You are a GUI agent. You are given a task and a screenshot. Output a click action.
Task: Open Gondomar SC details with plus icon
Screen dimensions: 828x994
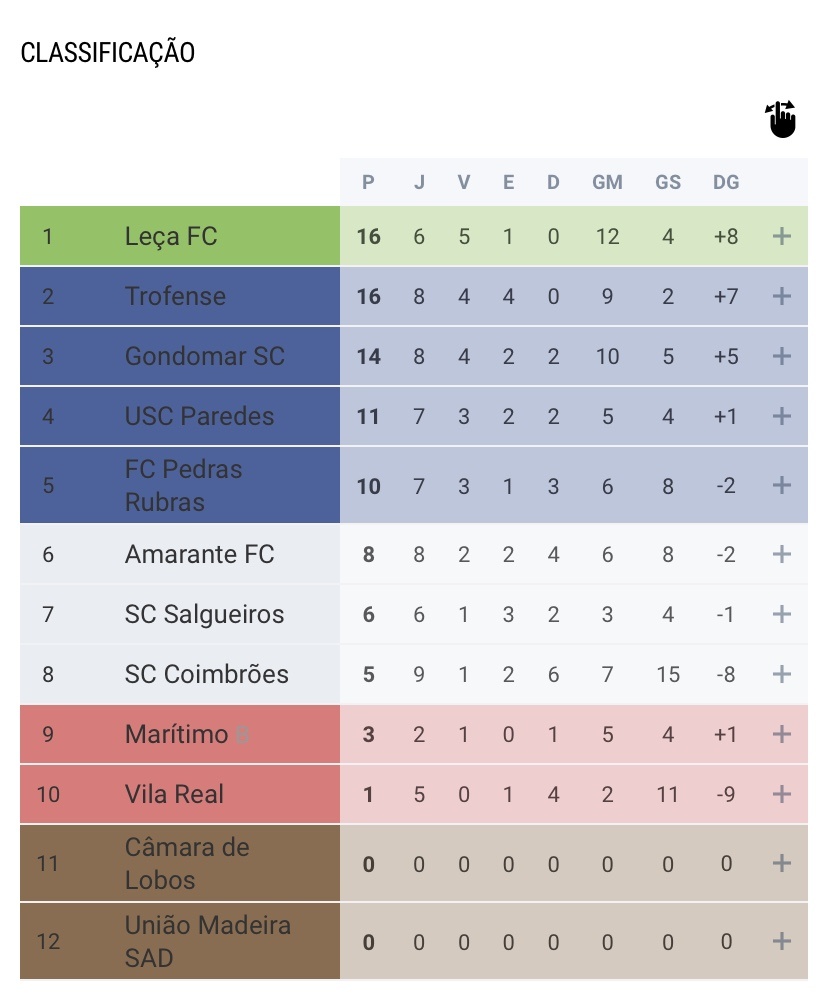click(781, 356)
